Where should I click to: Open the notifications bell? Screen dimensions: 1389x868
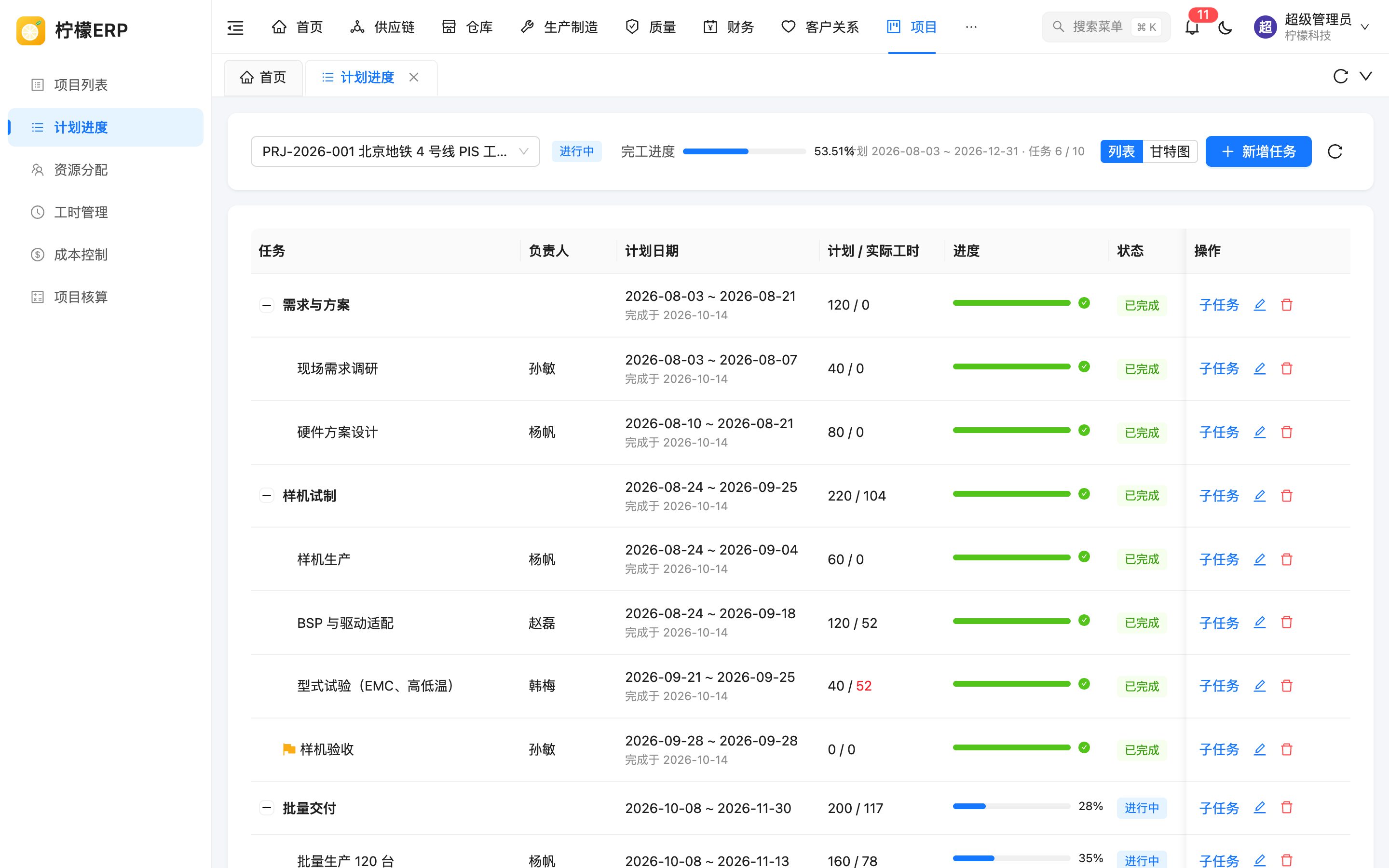(x=1192, y=27)
